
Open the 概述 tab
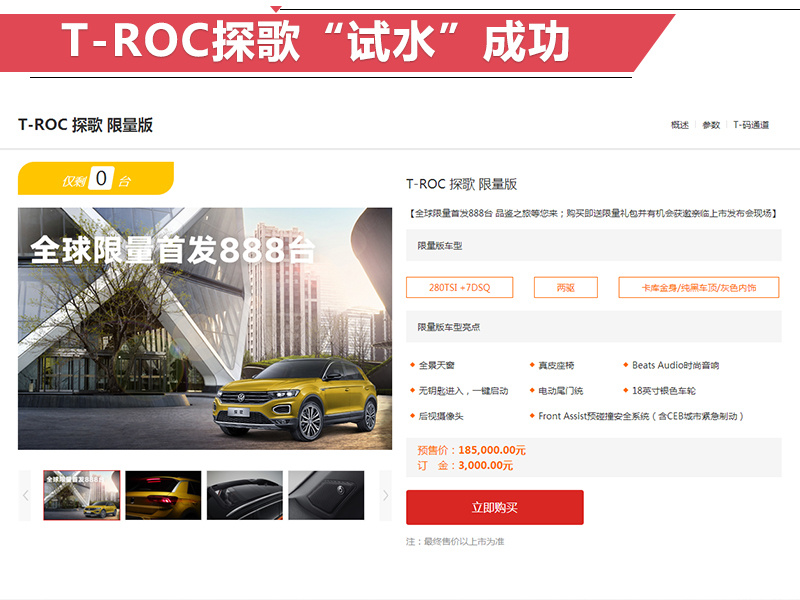(680, 125)
